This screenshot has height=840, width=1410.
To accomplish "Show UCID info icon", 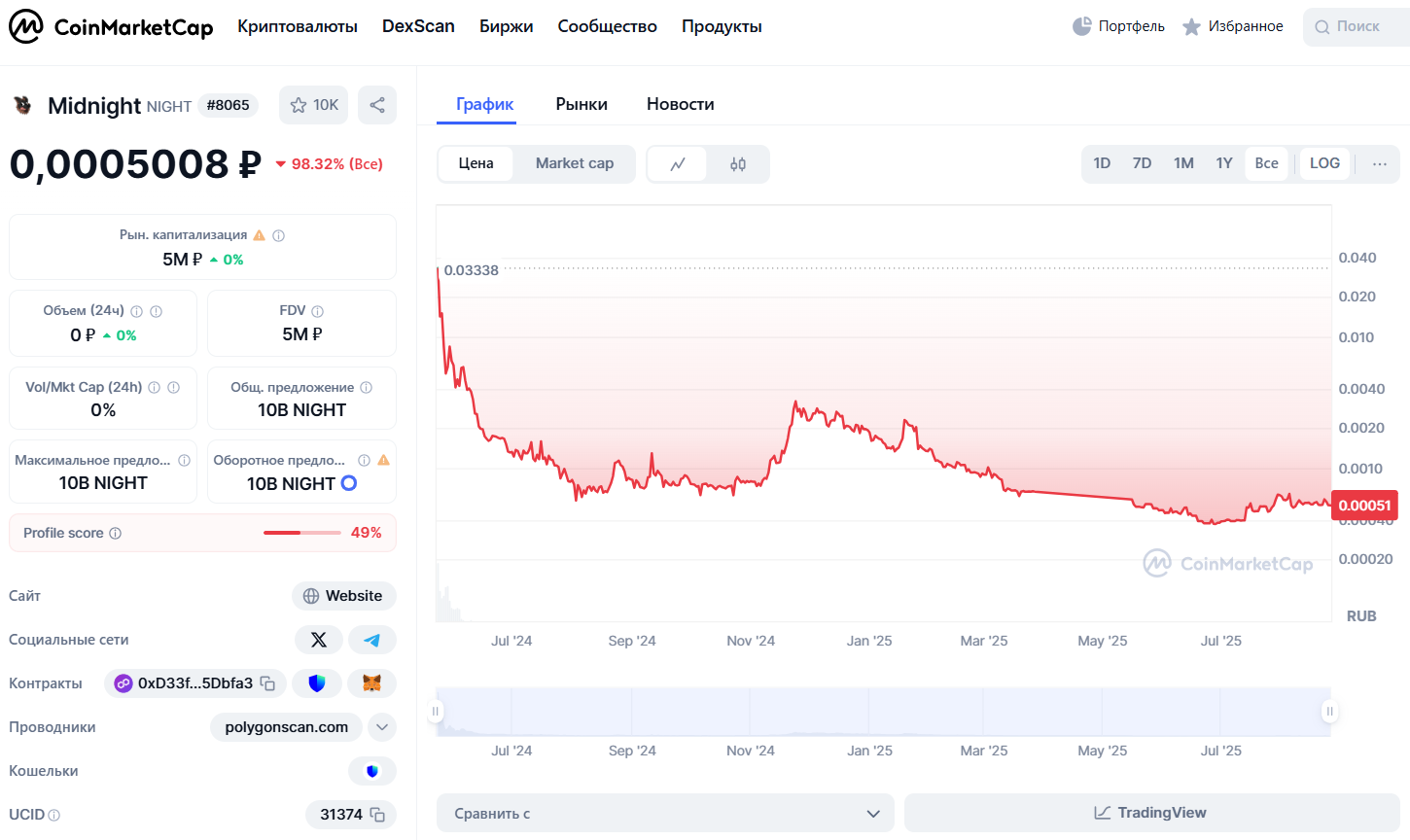I will coord(53,815).
